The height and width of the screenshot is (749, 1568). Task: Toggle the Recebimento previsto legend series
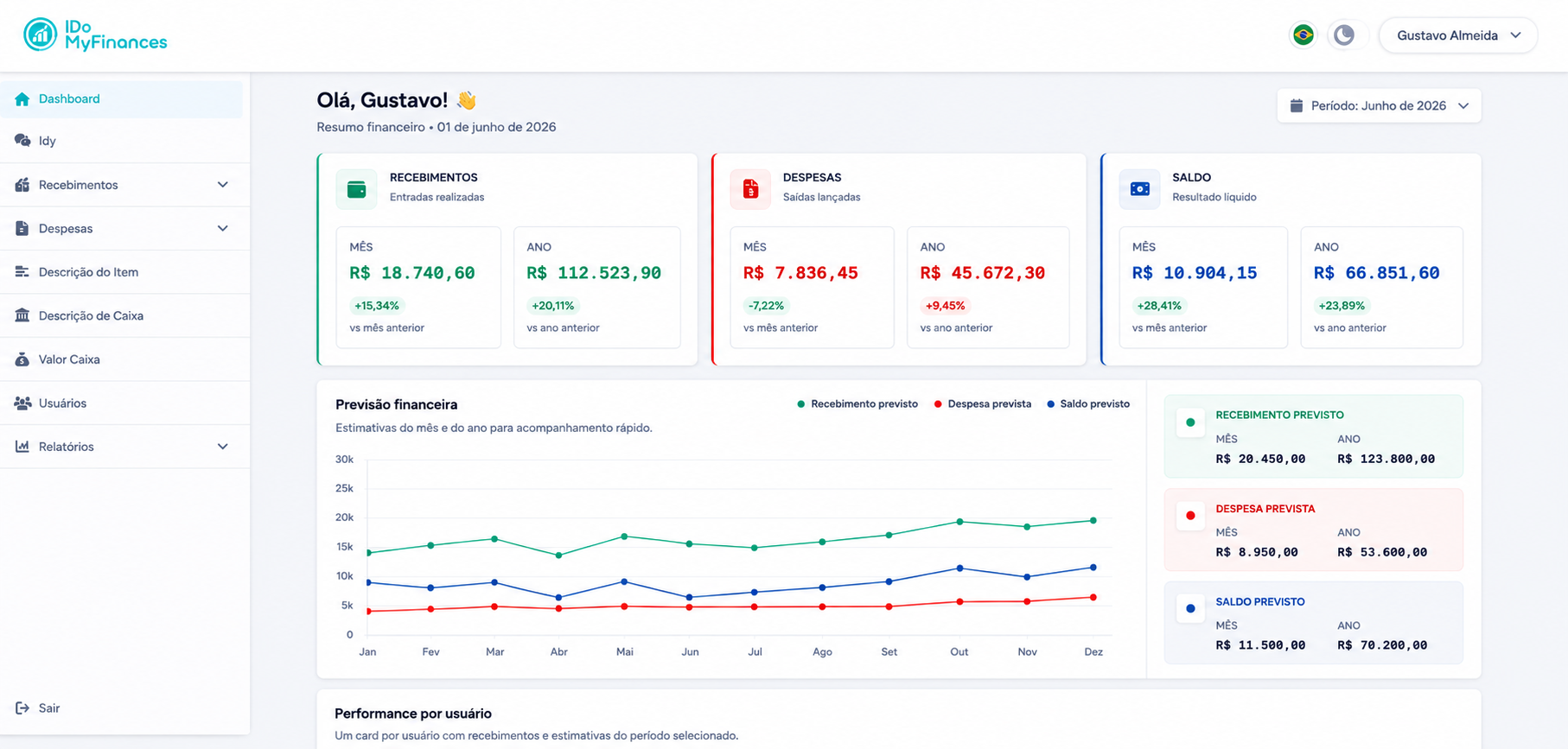pyautogui.click(x=857, y=404)
